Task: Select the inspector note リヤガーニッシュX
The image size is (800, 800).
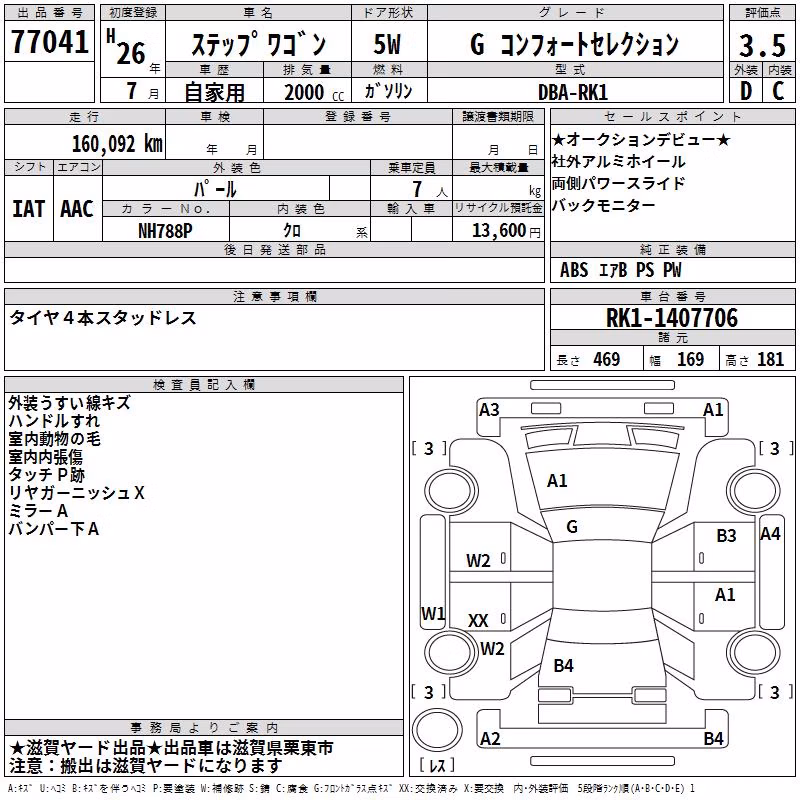Action: pyautogui.click(x=77, y=492)
